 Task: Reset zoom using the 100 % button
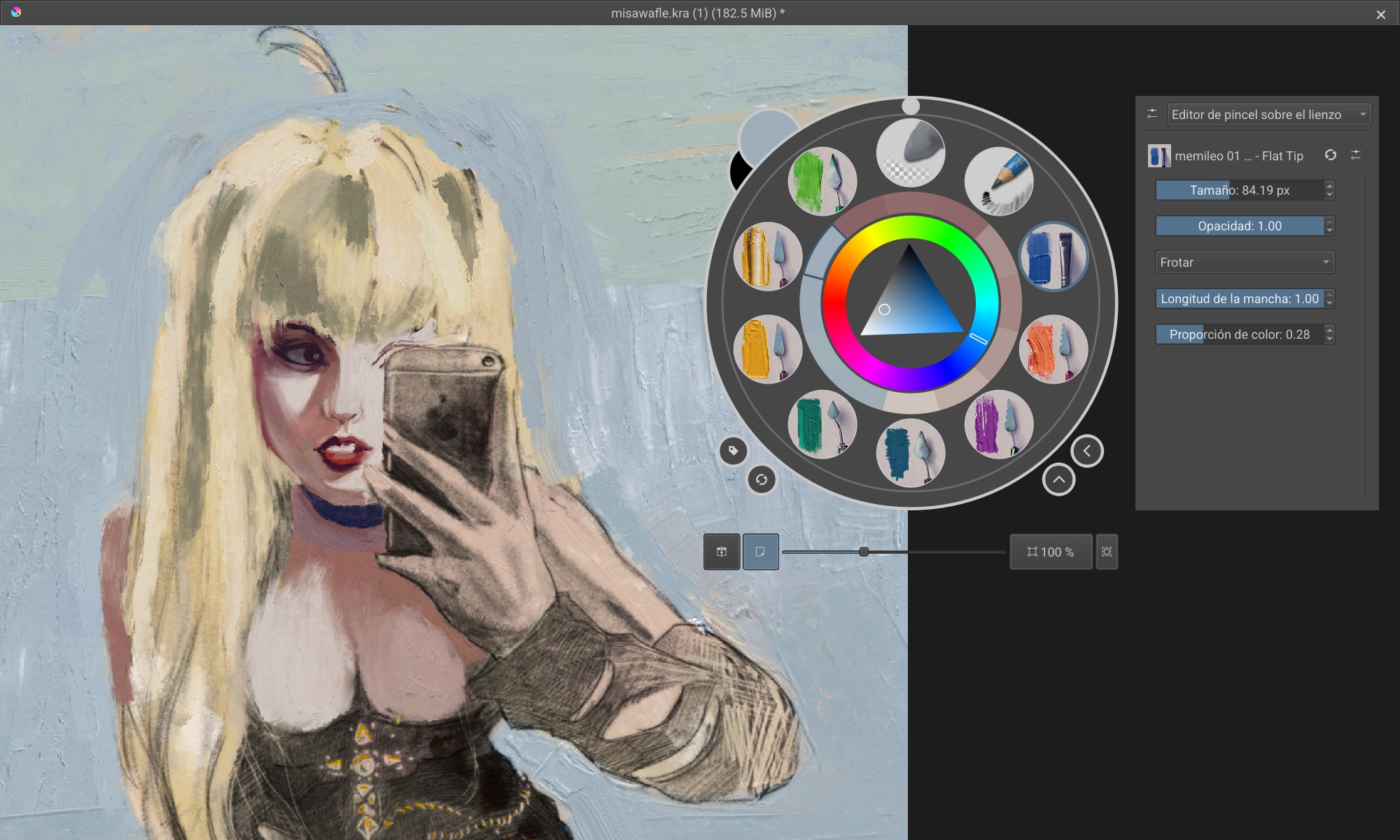[x=1051, y=552]
